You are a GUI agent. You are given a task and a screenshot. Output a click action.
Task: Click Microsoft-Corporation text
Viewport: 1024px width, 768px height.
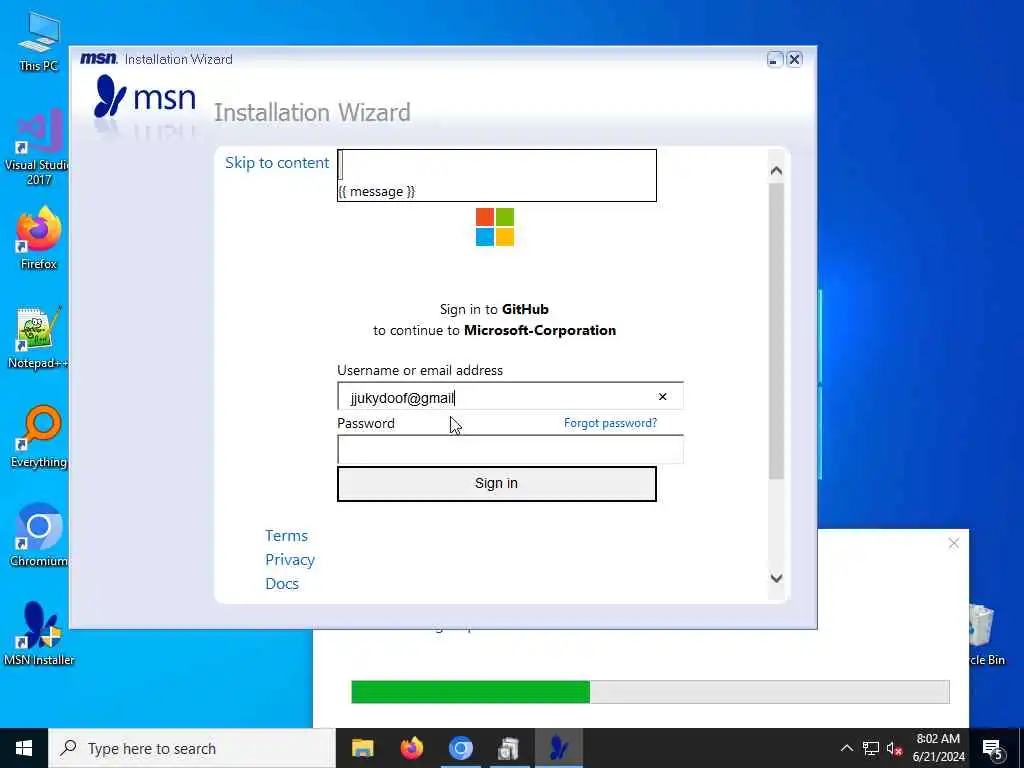click(x=540, y=330)
